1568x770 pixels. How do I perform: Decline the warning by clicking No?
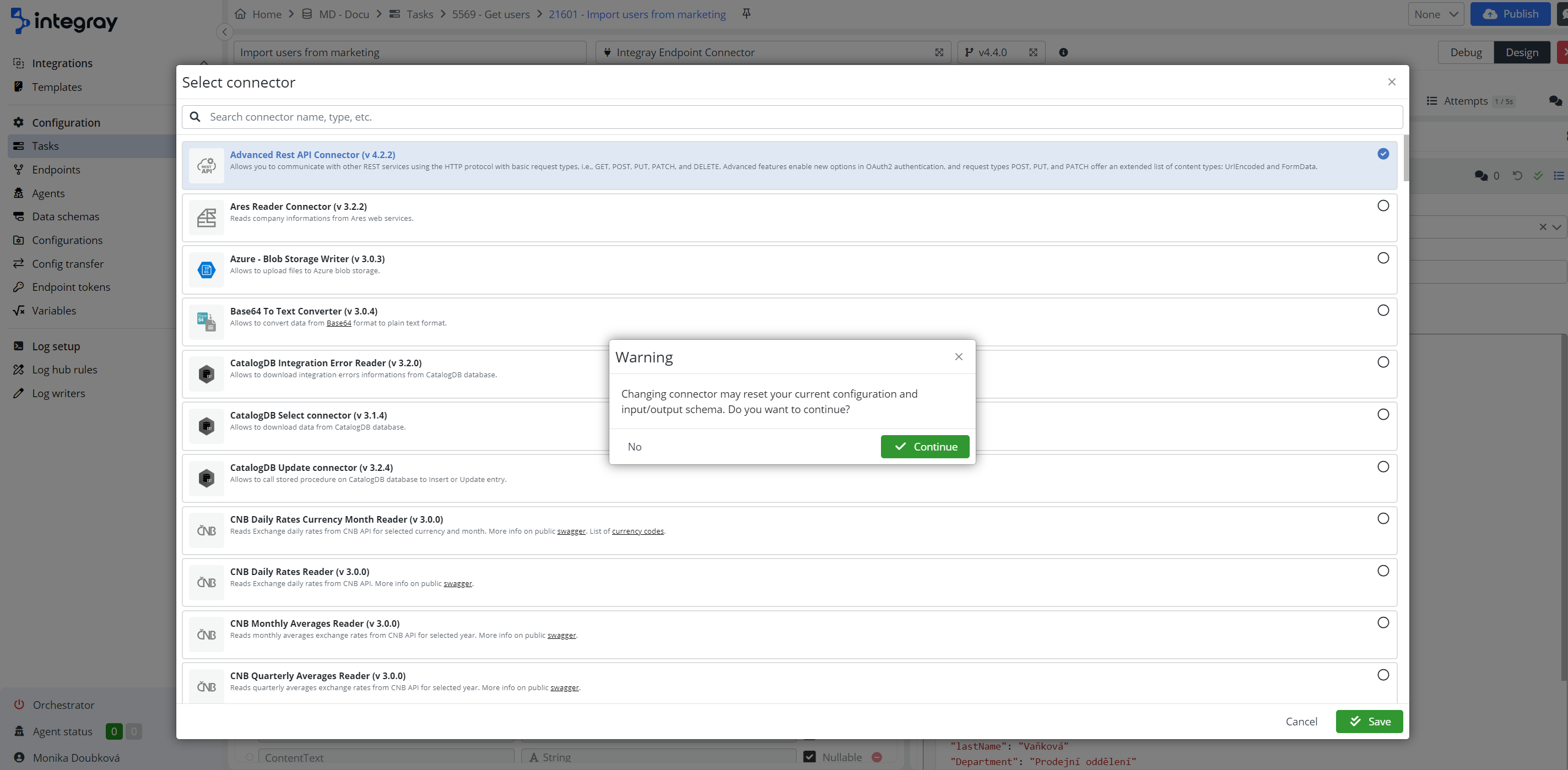634,447
